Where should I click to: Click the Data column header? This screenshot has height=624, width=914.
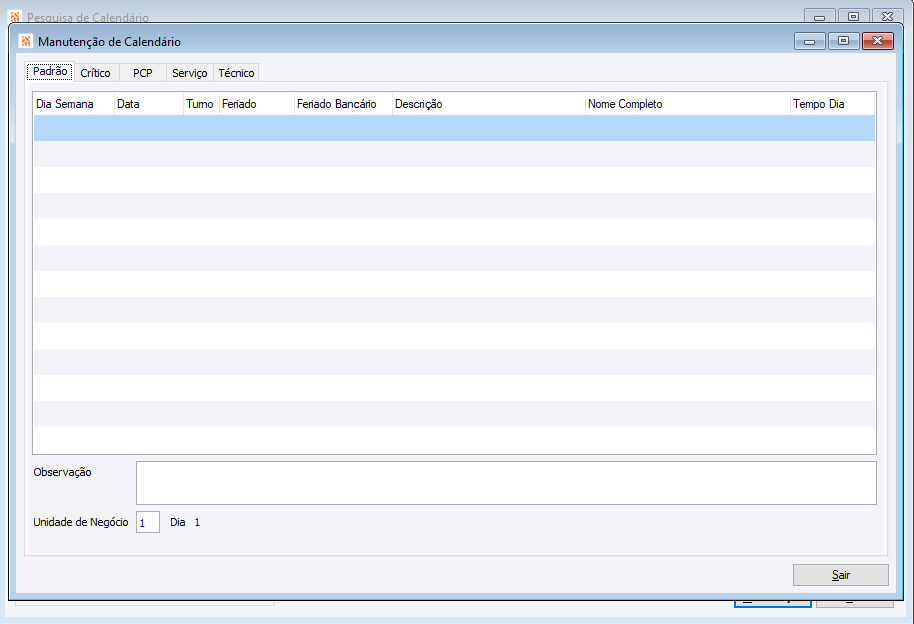click(149, 104)
